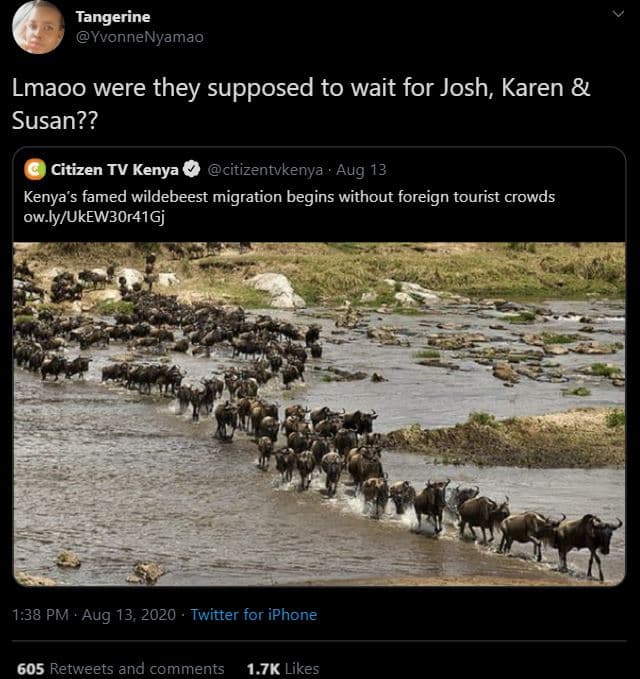The image size is (640, 679).
Task: Click the 1:38 PM · Aug 13, 2020 timestamp
Action: point(93,615)
